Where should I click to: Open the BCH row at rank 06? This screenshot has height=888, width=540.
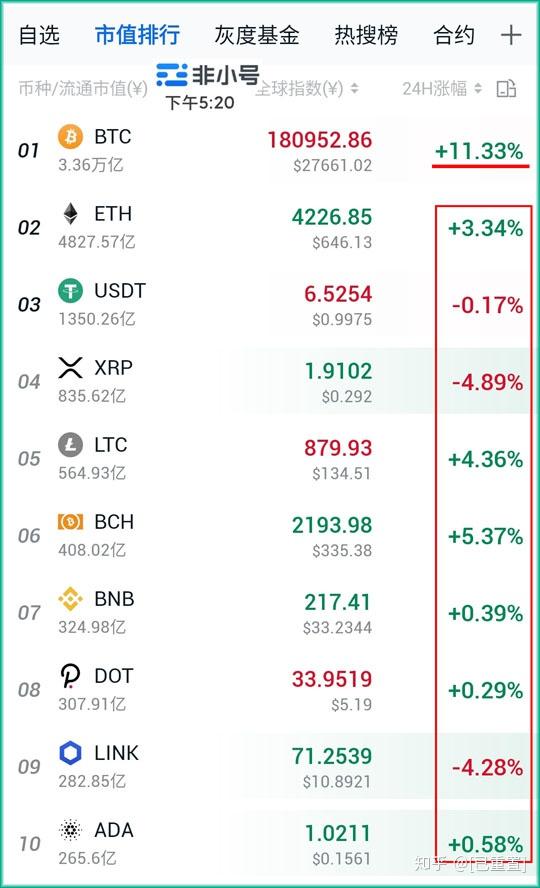click(x=270, y=536)
